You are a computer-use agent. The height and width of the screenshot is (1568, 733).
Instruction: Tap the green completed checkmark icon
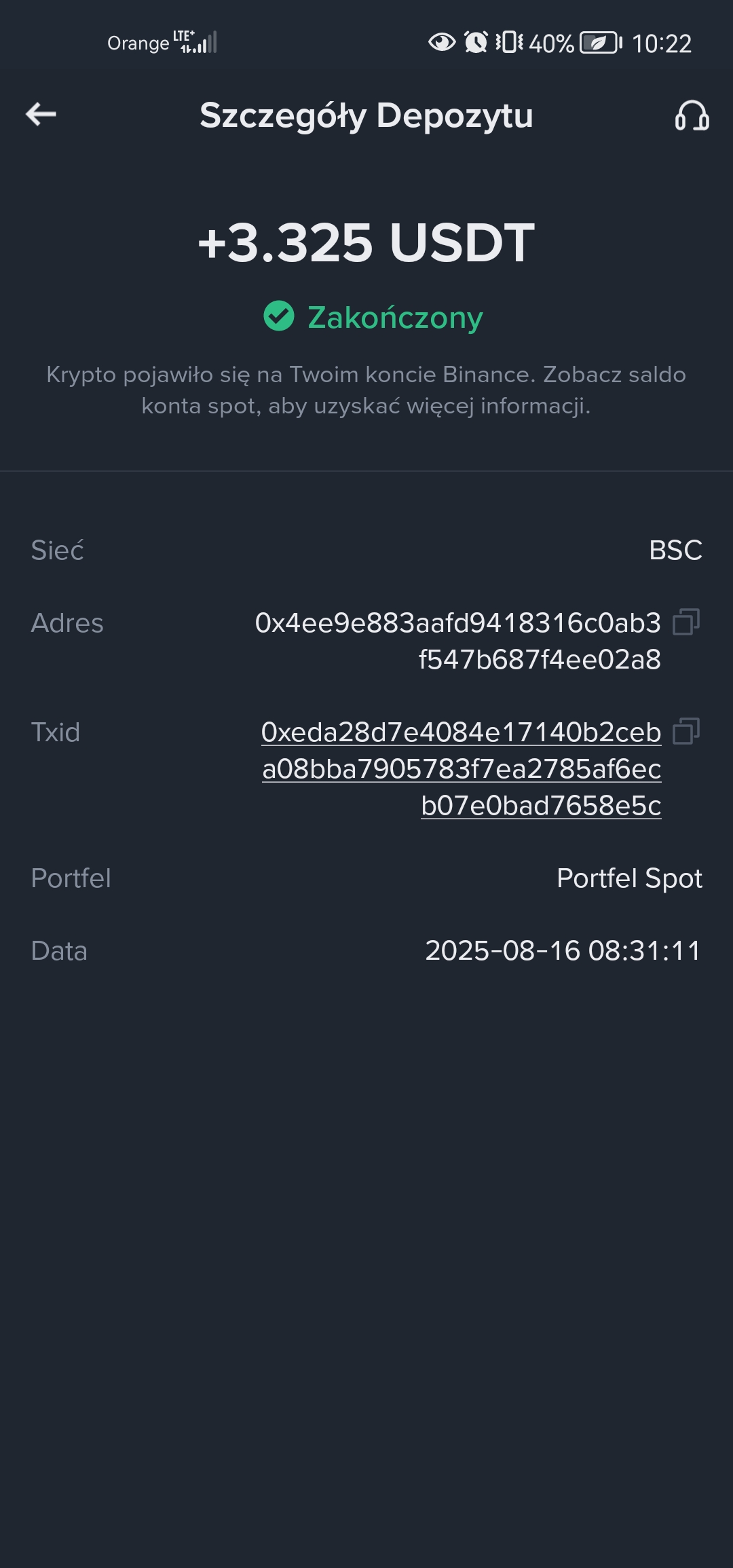(279, 316)
